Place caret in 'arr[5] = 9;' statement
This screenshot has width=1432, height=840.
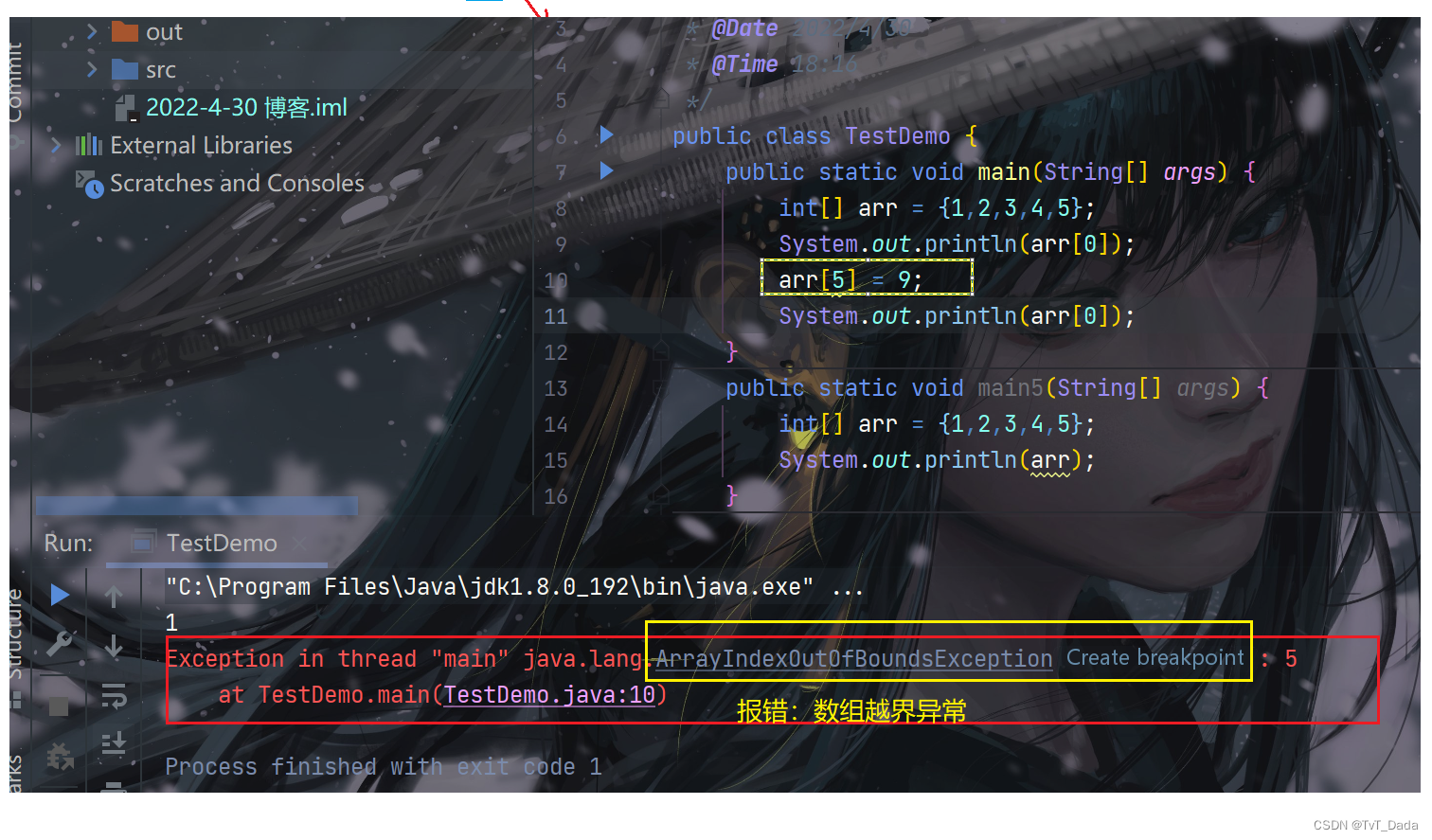850,280
